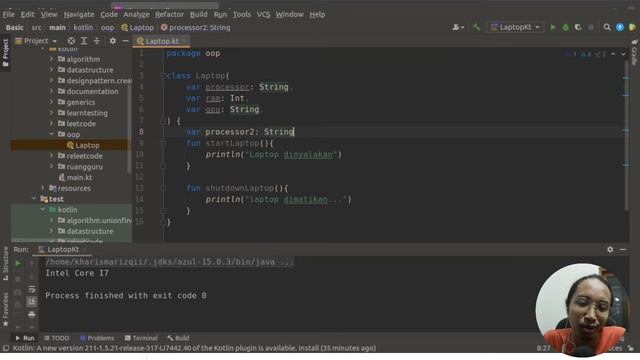Image resolution: width=640 pixels, height=360 pixels.
Task: Toggle Project tool window on left strip
Action: (5, 53)
